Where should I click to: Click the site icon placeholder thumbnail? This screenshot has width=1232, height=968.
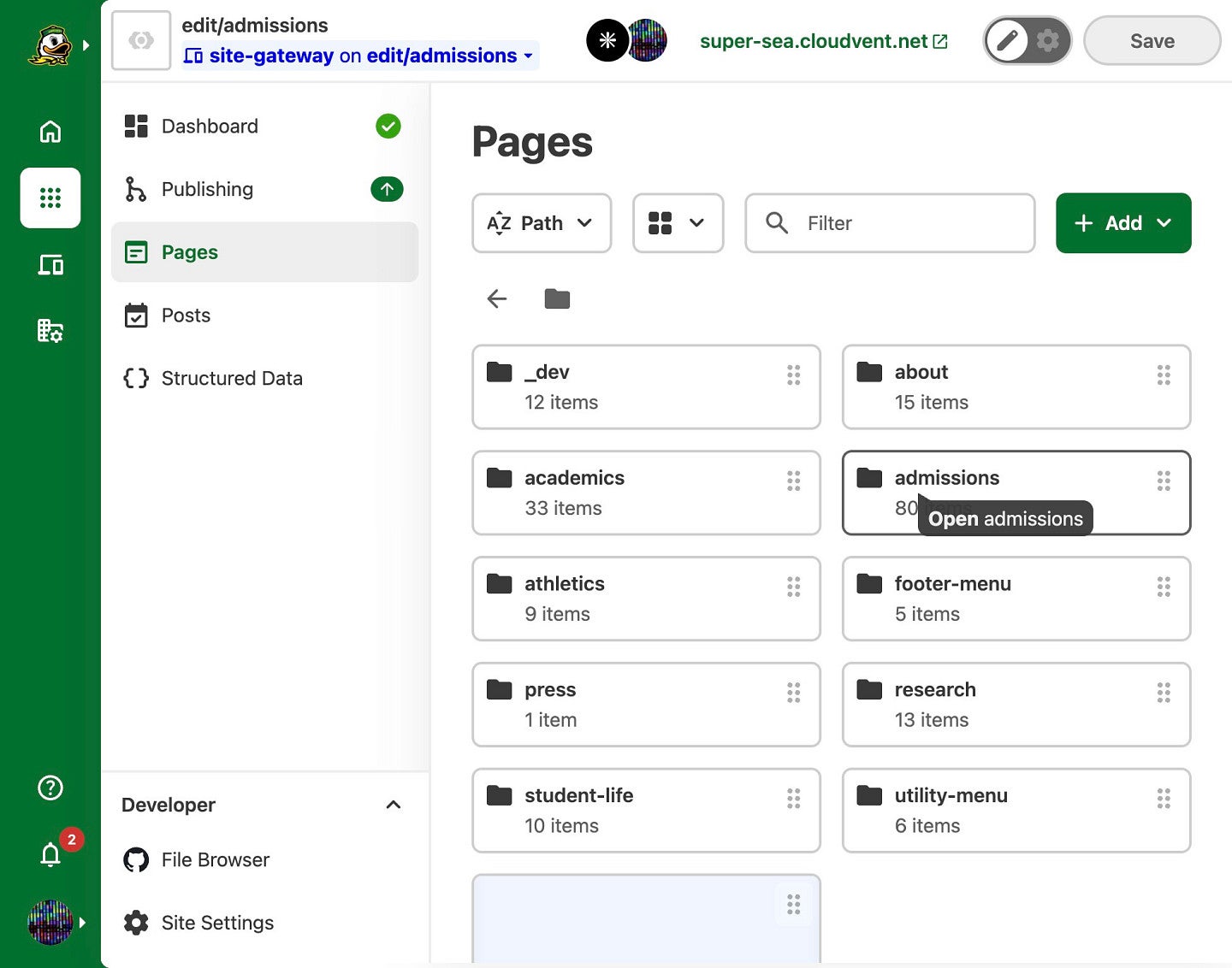[x=141, y=40]
